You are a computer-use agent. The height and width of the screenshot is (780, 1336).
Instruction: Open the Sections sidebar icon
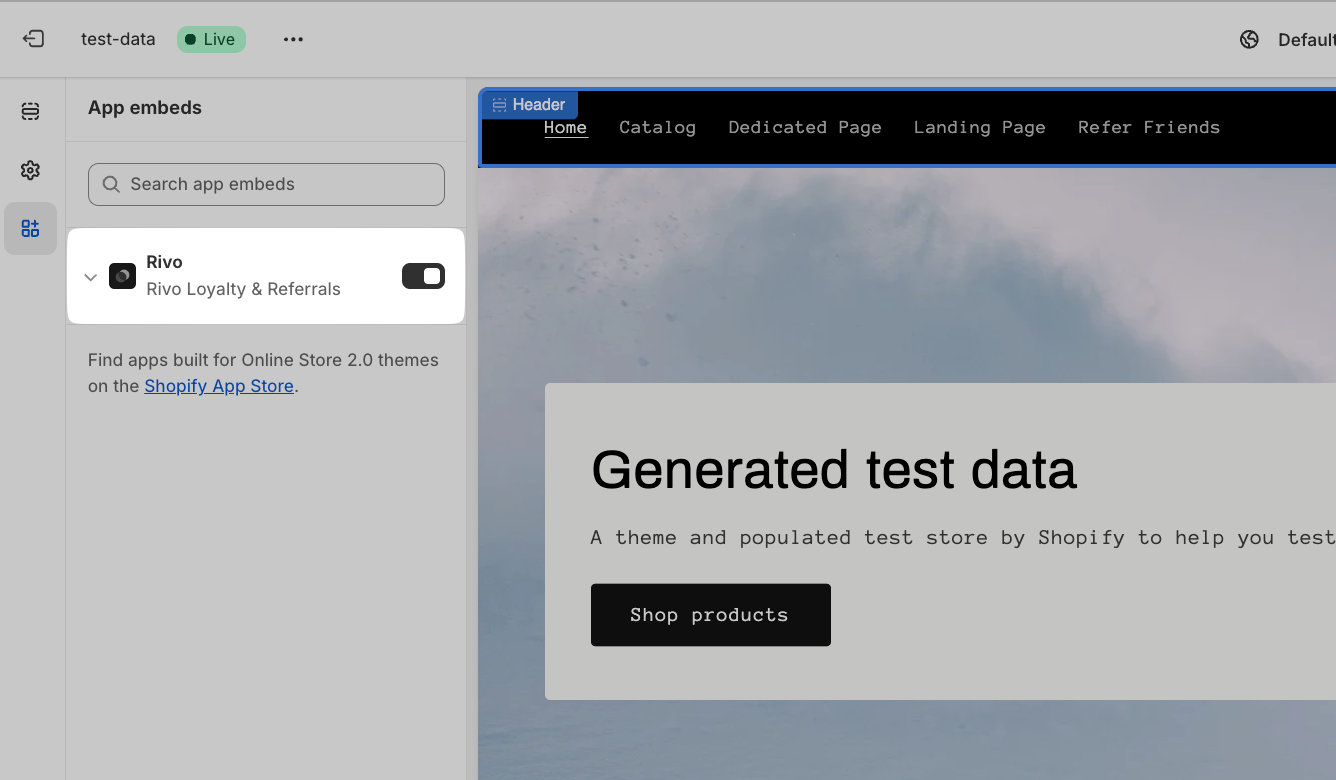[x=30, y=111]
